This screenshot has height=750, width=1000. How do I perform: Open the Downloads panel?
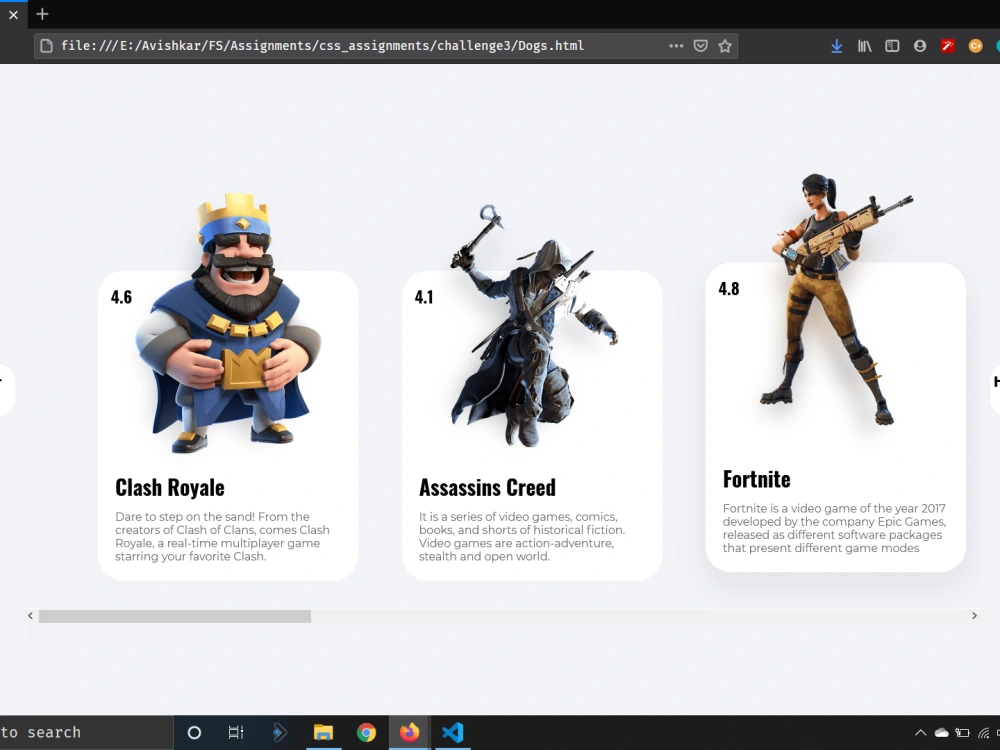pyautogui.click(x=837, y=46)
